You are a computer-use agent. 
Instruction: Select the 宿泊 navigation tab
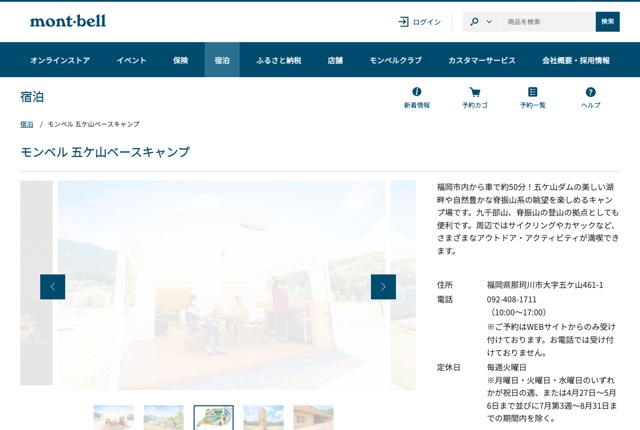coord(222,60)
